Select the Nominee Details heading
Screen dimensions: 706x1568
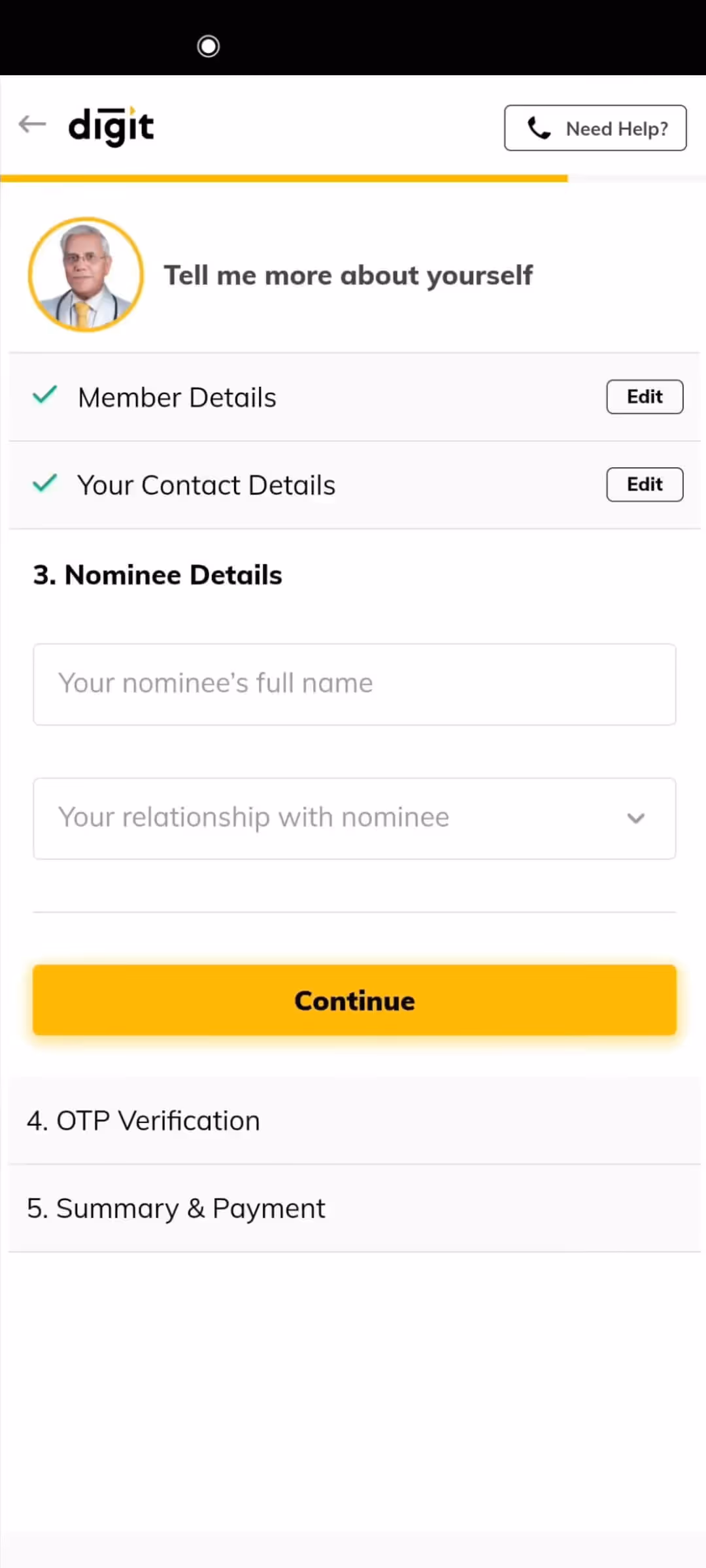(158, 575)
